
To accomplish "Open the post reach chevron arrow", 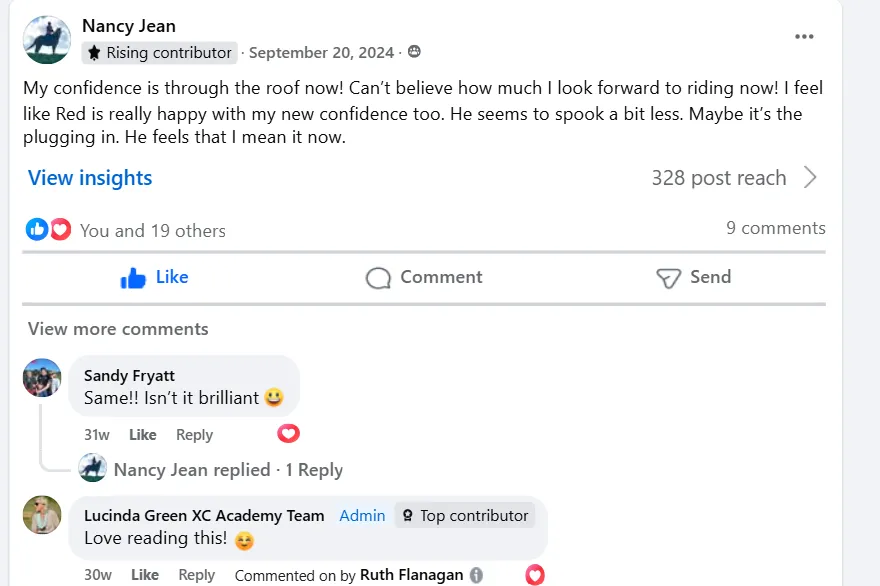I will tap(810, 178).
